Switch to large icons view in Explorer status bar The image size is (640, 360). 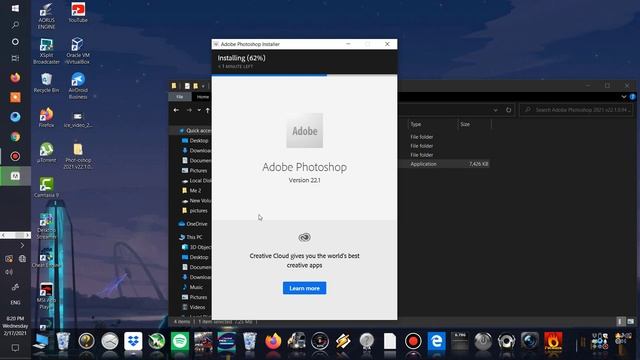pos(631,322)
